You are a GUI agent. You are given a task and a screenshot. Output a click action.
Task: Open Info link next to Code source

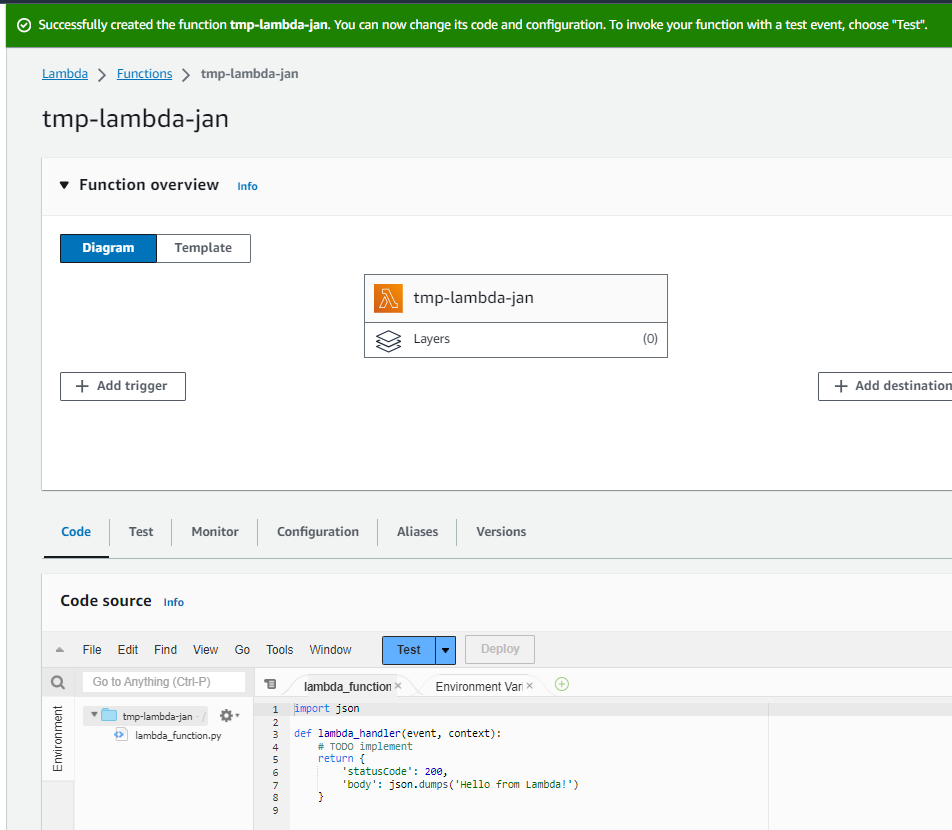[x=174, y=602]
